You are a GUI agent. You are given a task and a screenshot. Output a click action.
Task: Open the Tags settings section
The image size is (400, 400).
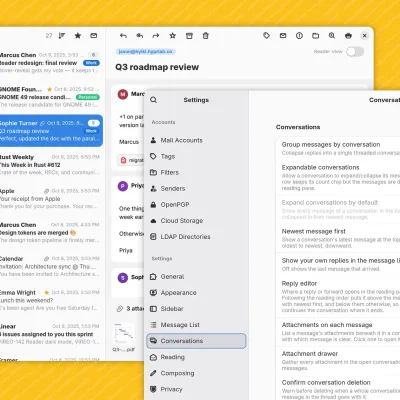coord(196,156)
